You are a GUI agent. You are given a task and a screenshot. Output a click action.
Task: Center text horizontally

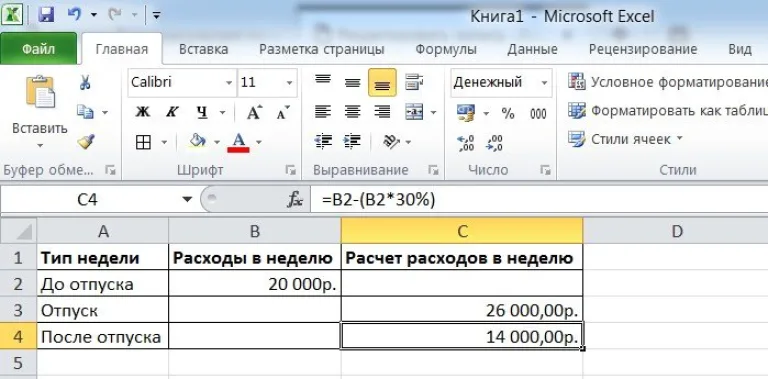pos(353,113)
